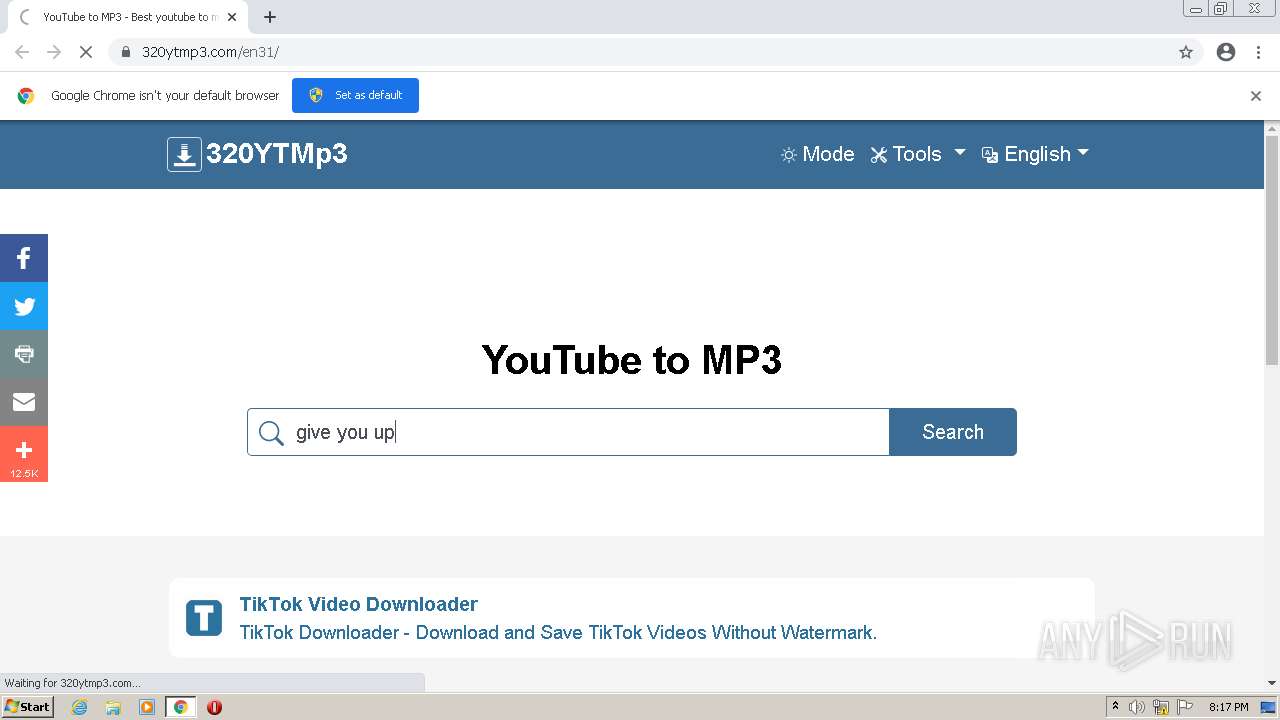Close the YouTube to MP3 tab
This screenshot has width=1280, height=720.
click(232, 17)
